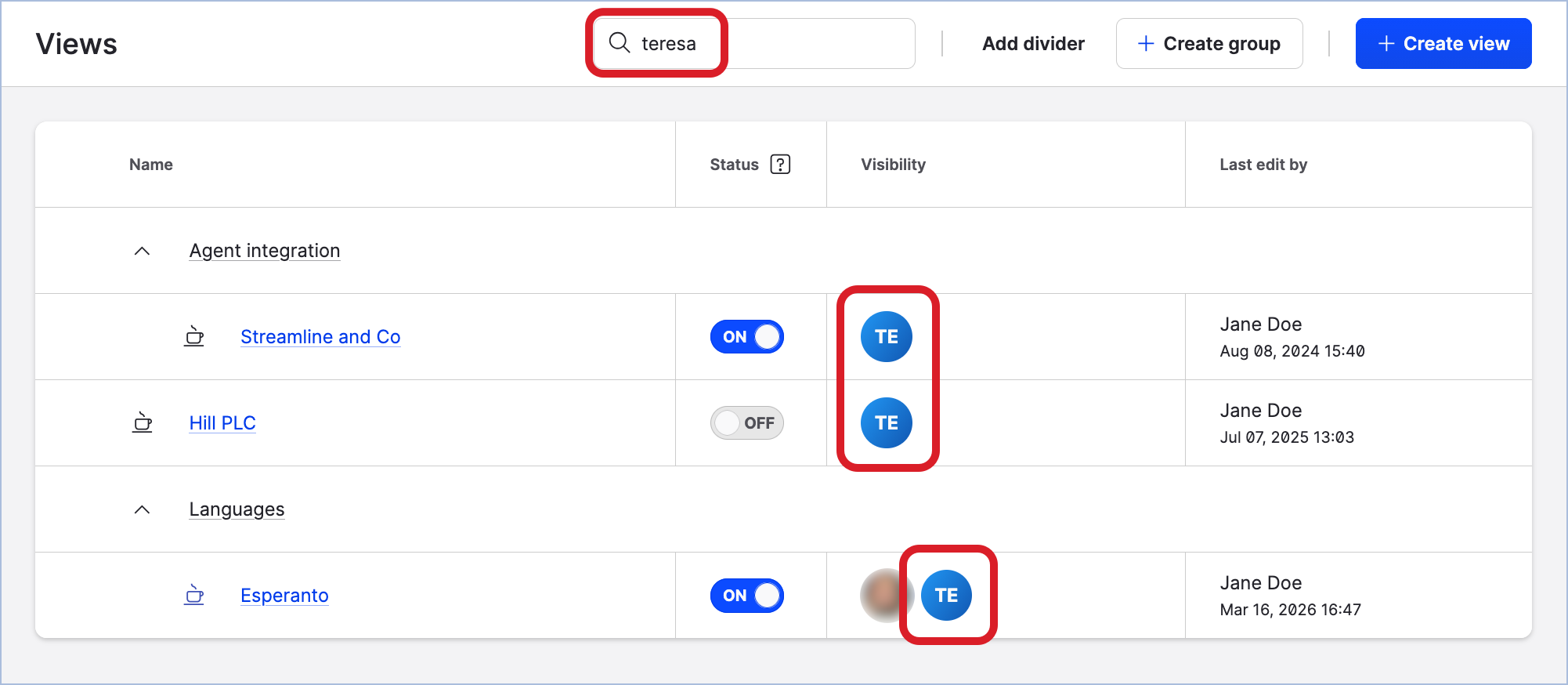This screenshot has width=1568, height=685.
Task: Open the Streamline and Co view link
Action: (320, 337)
